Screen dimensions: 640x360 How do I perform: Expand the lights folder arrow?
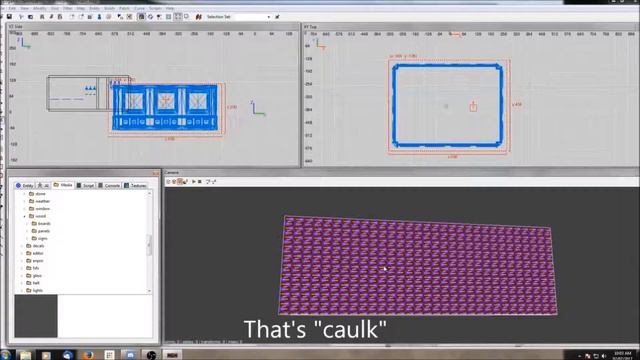pyautogui.click(x=22, y=290)
